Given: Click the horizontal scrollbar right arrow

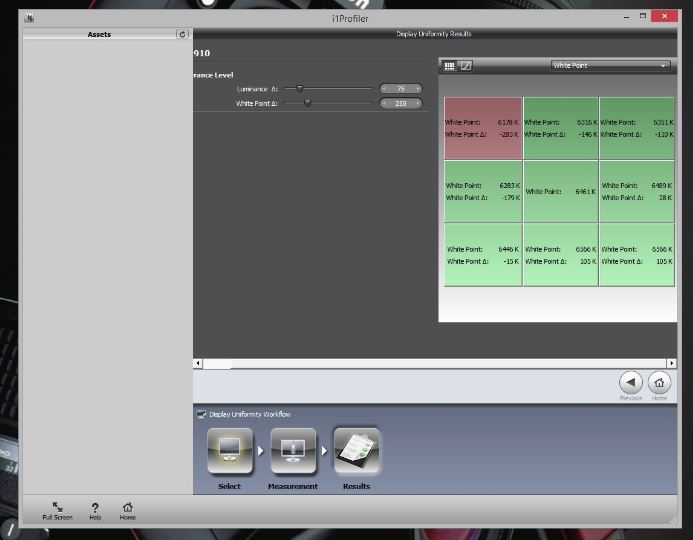Looking at the screenshot, I should 672,363.
